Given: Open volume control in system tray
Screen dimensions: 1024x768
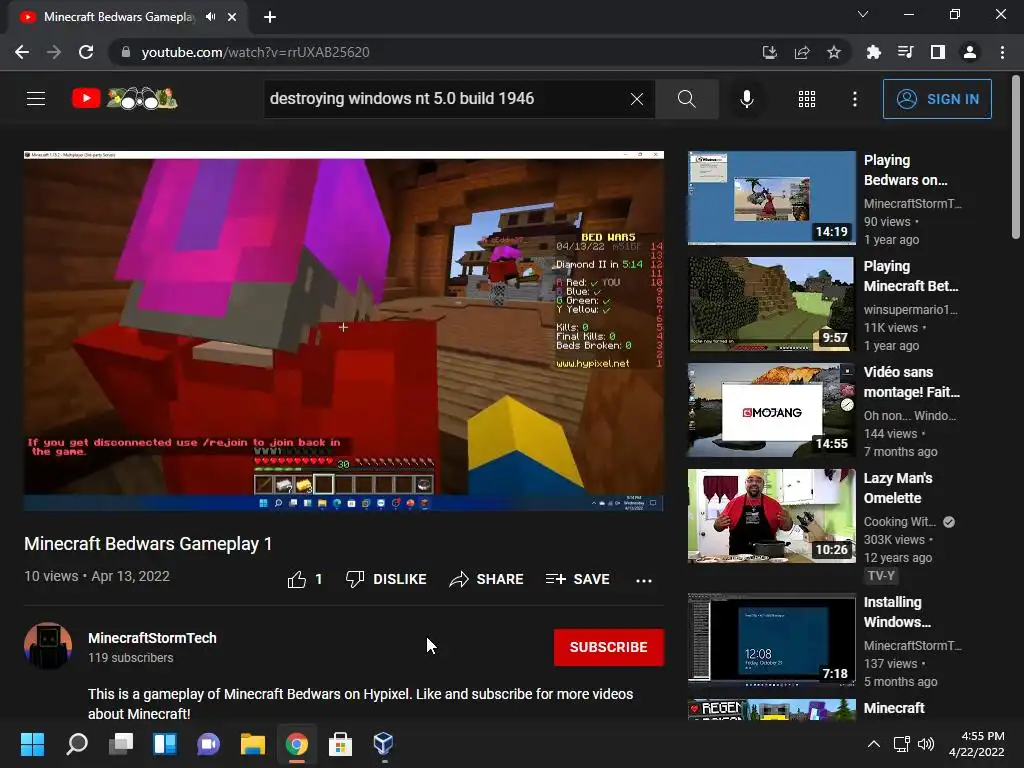Looking at the screenshot, I should (x=926, y=744).
